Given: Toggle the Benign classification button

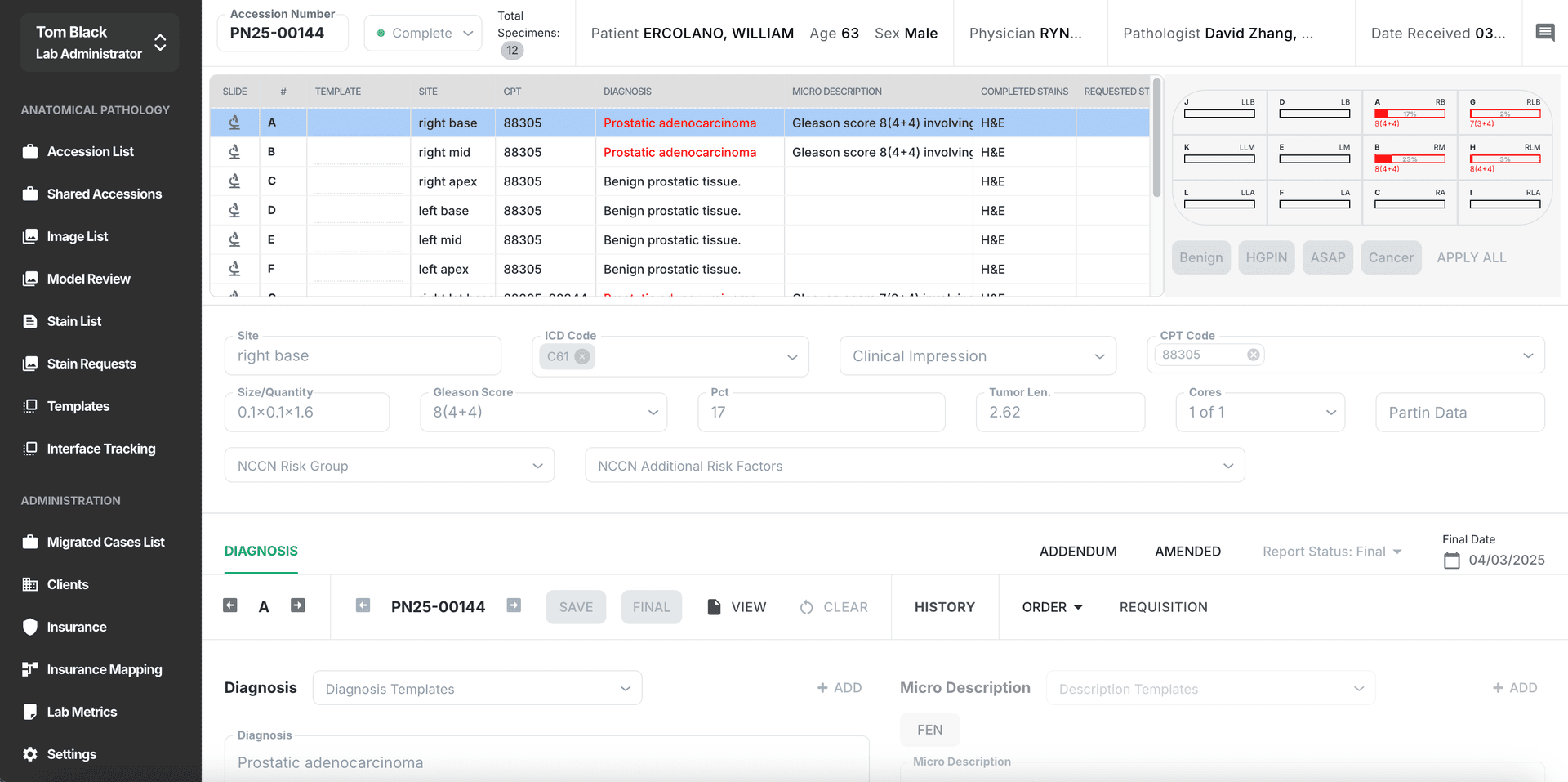Looking at the screenshot, I should [1200, 257].
